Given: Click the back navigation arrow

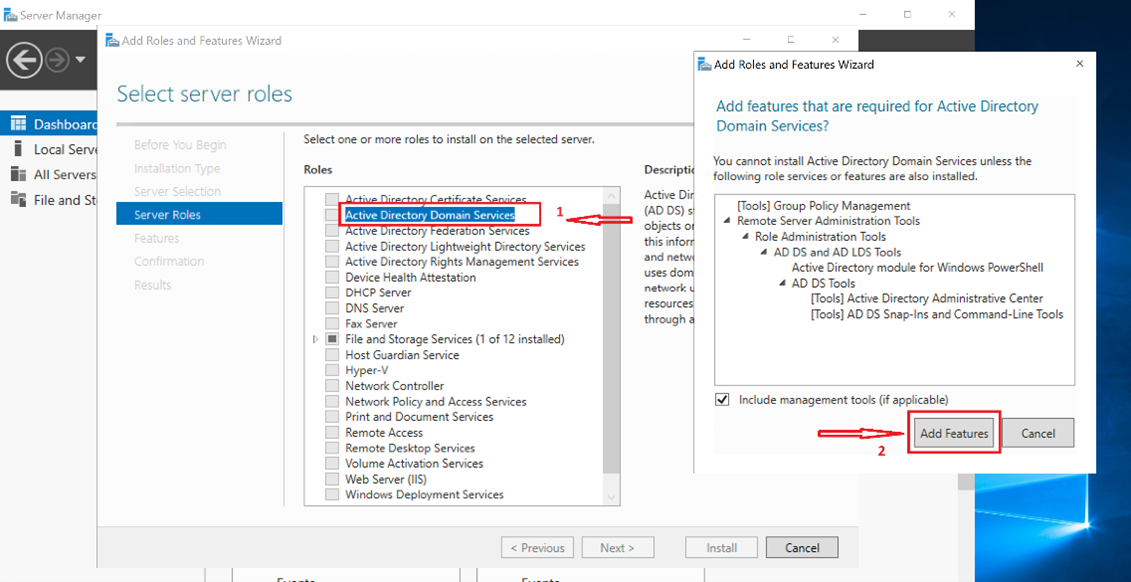Looking at the screenshot, I should pyautogui.click(x=23, y=60).
